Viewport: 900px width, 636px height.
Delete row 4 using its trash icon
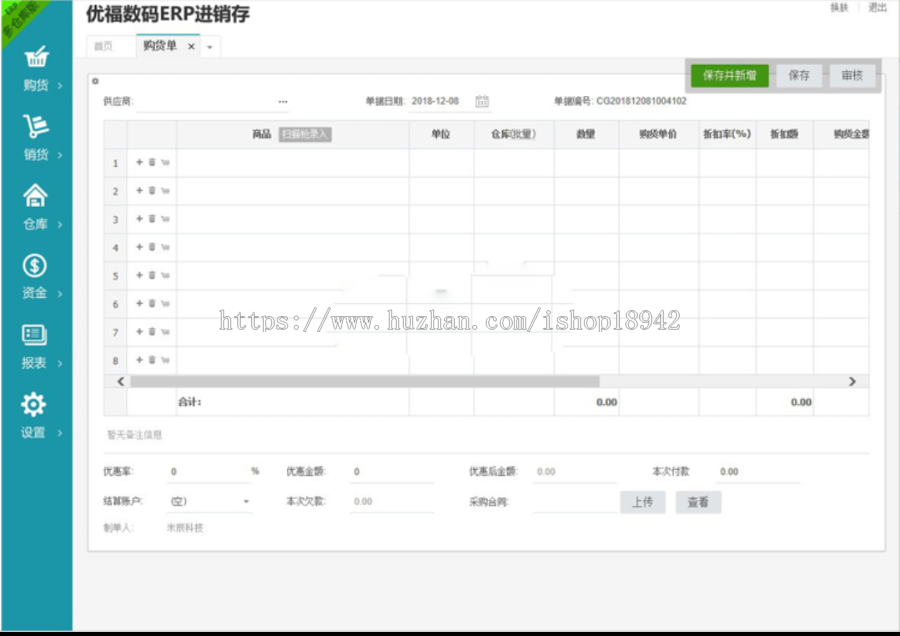click(152, 246)
